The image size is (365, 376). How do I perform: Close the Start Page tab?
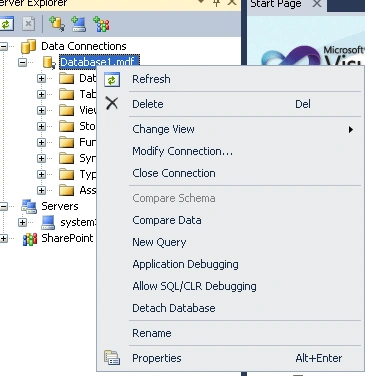(x=317, y=4)
